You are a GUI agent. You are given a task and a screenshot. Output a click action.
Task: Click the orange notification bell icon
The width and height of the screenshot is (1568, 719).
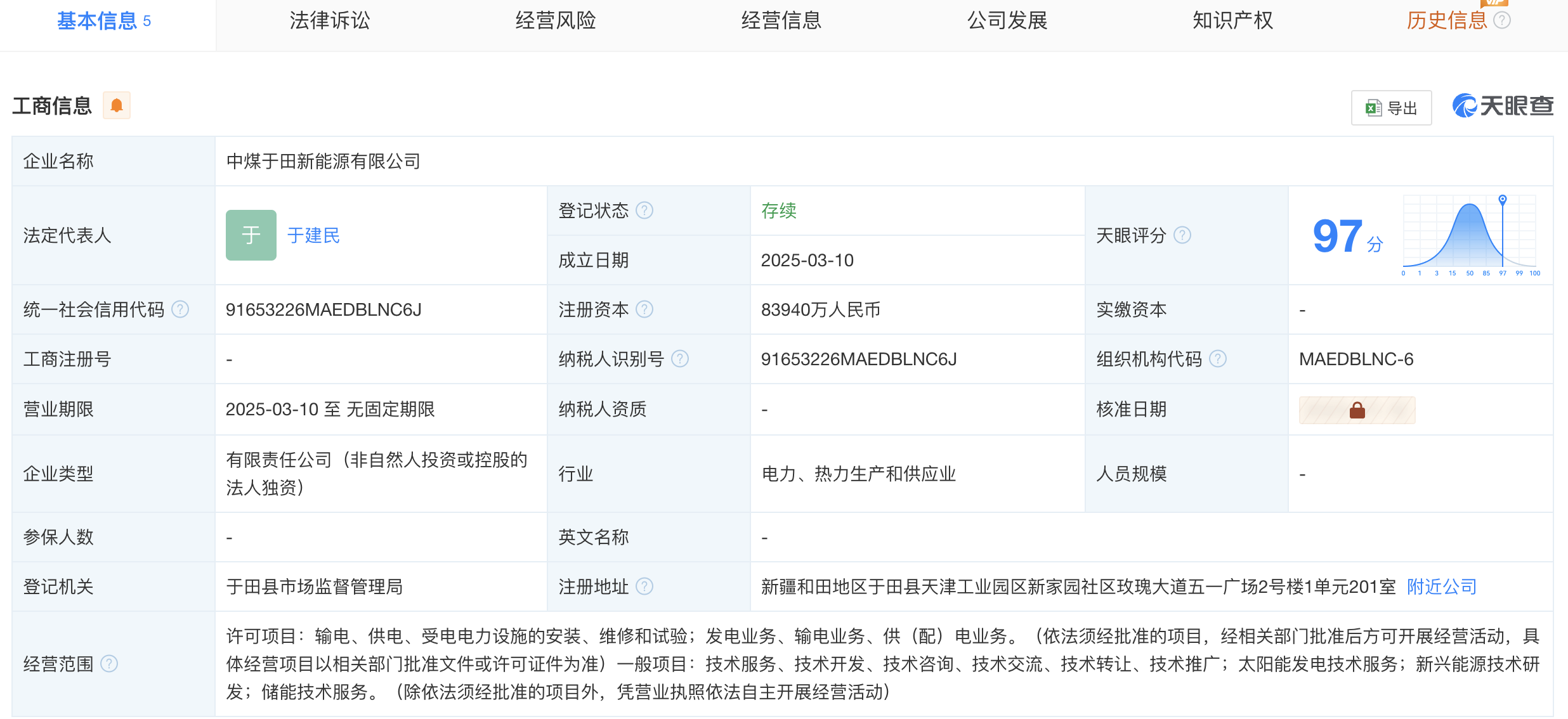[x=117, y=105]
